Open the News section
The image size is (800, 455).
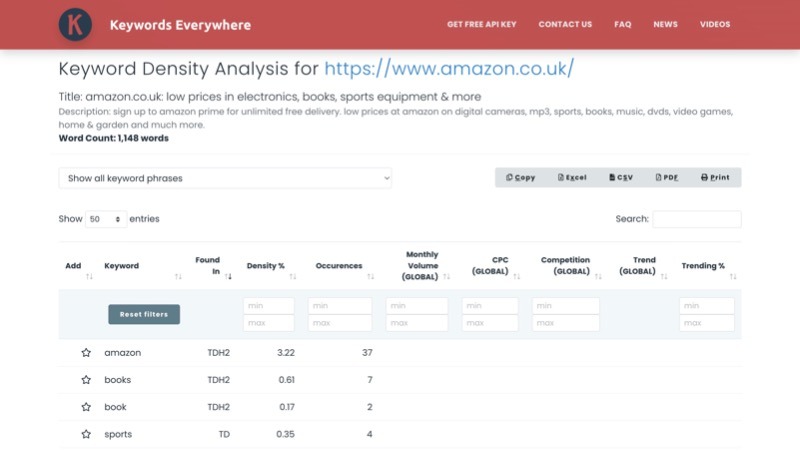pos(665,24)
